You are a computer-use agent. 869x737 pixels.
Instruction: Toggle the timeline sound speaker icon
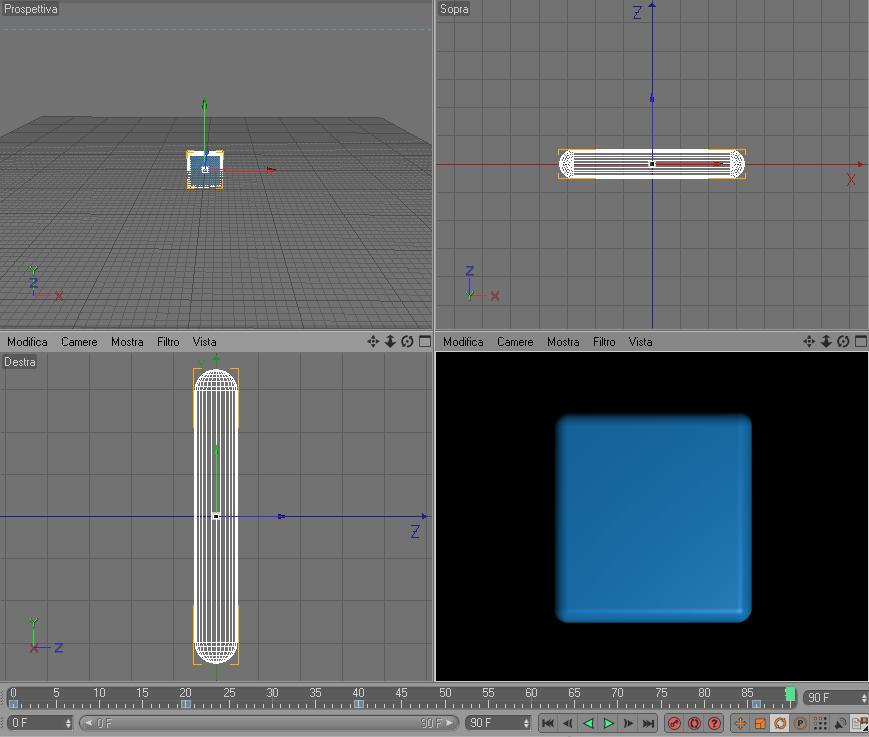[840, 723]
